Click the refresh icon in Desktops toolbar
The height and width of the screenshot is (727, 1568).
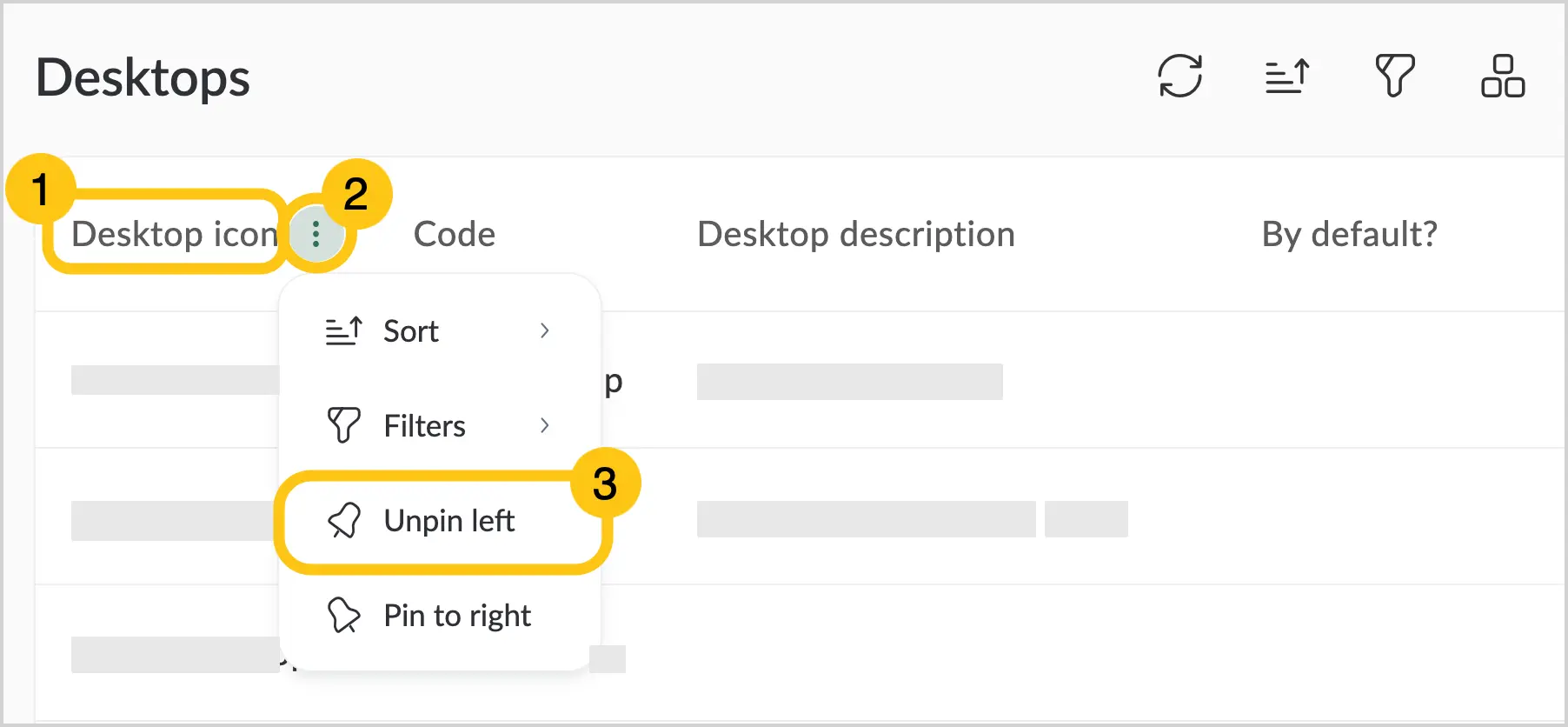[1180, 76]
